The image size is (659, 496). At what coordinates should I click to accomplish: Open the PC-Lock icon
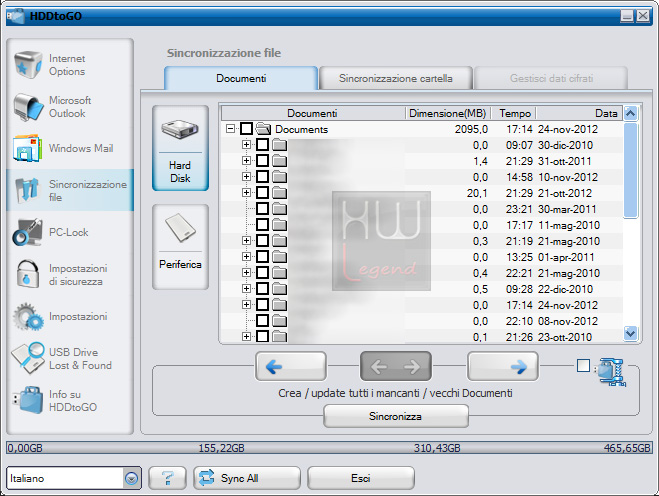27,232
